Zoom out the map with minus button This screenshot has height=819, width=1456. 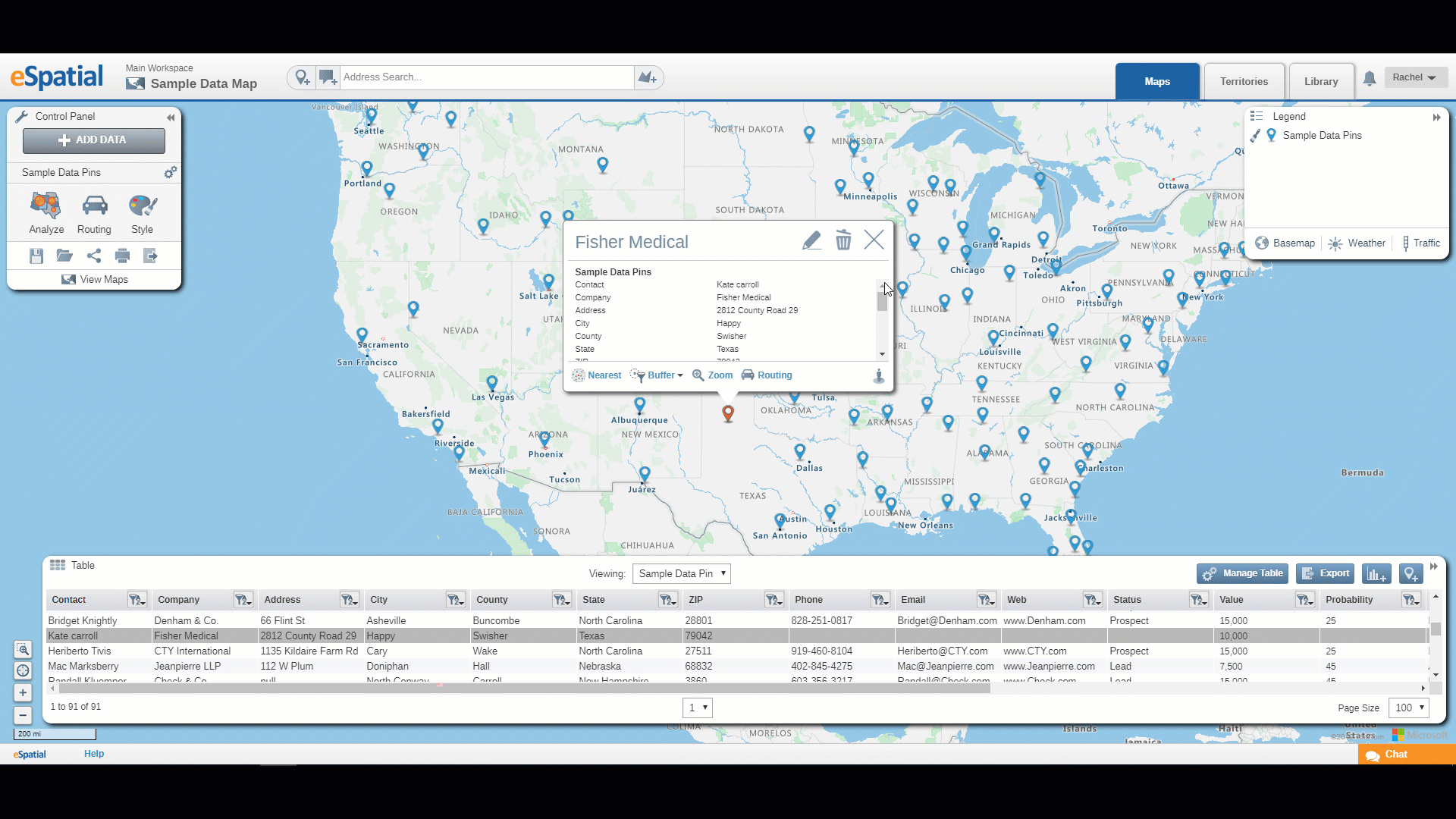pyautogui.click(x=23, y=715)
